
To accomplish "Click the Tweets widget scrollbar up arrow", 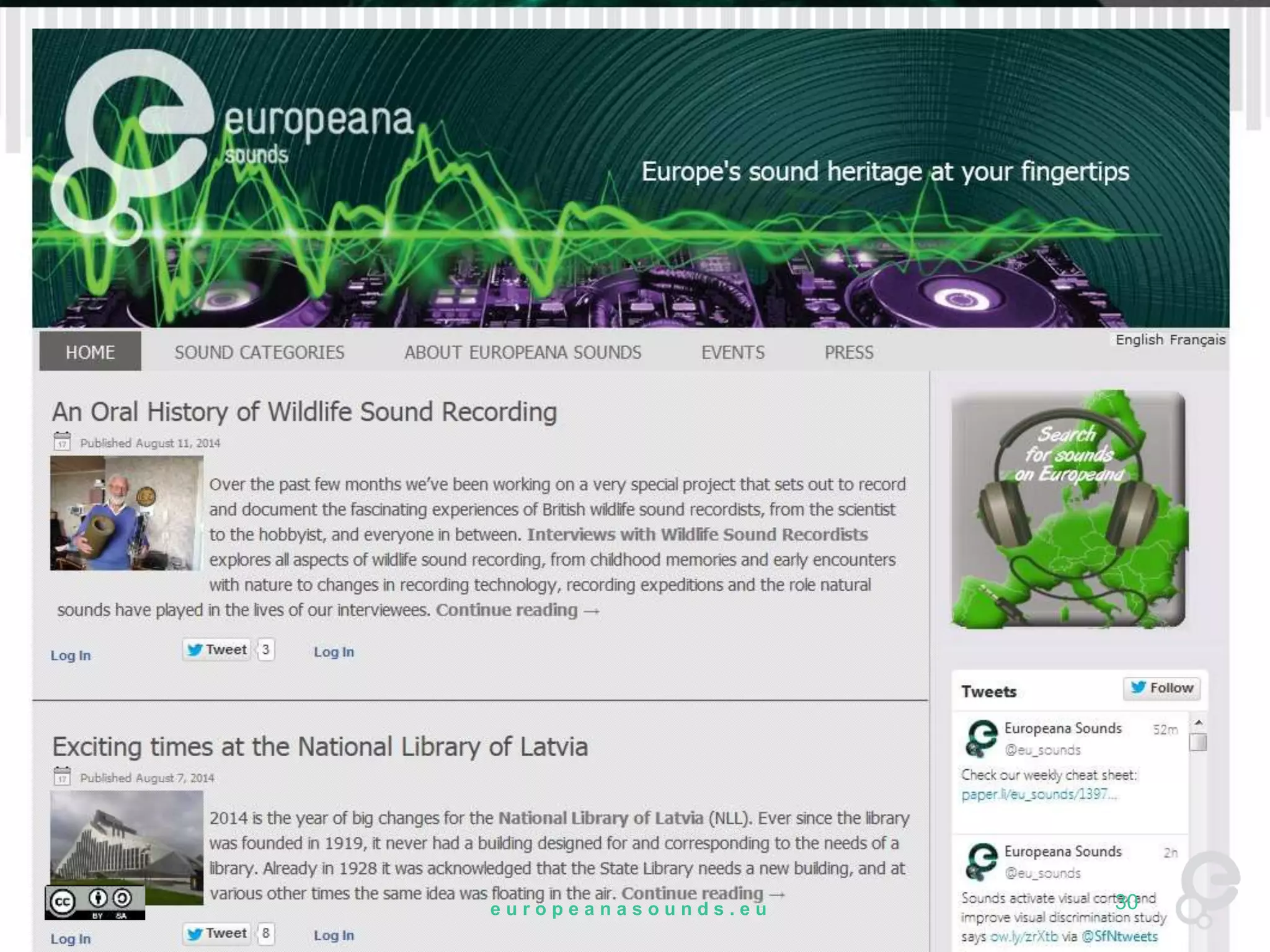I will coord(1198,723).
